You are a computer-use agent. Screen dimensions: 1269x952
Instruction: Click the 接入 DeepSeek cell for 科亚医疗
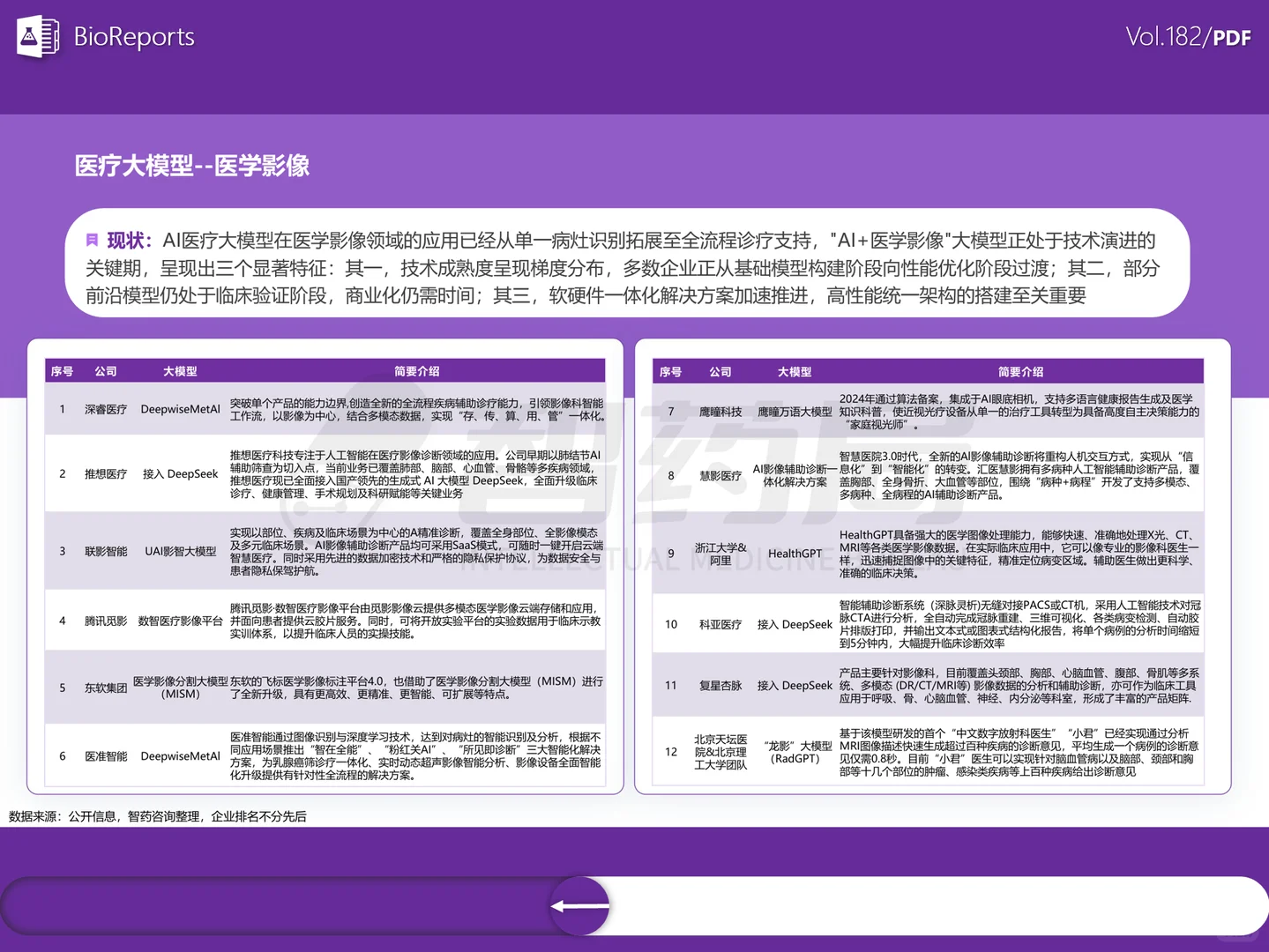[795, 625]
